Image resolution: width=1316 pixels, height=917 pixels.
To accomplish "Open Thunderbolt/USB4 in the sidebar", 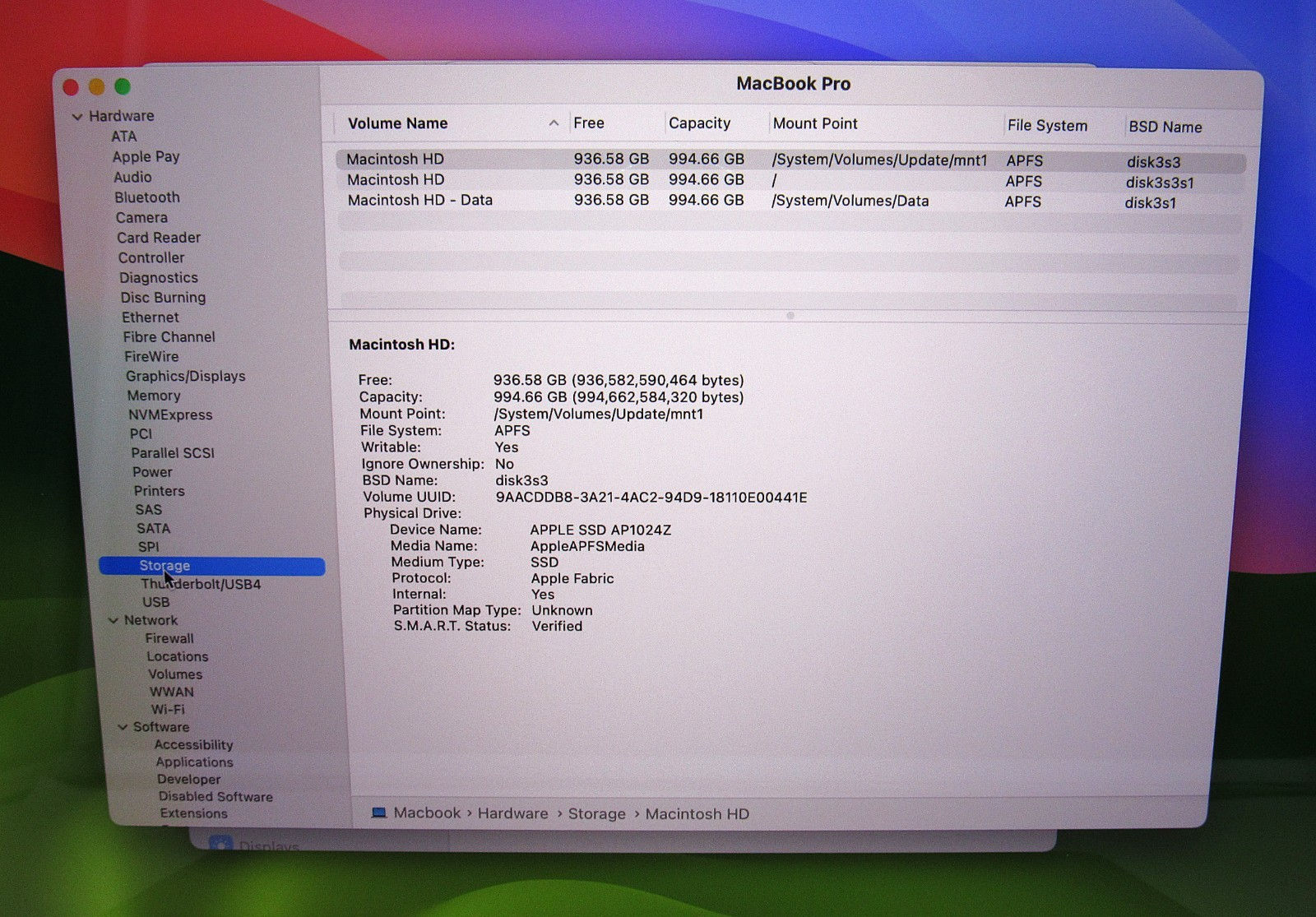I will tap(201, 584).
